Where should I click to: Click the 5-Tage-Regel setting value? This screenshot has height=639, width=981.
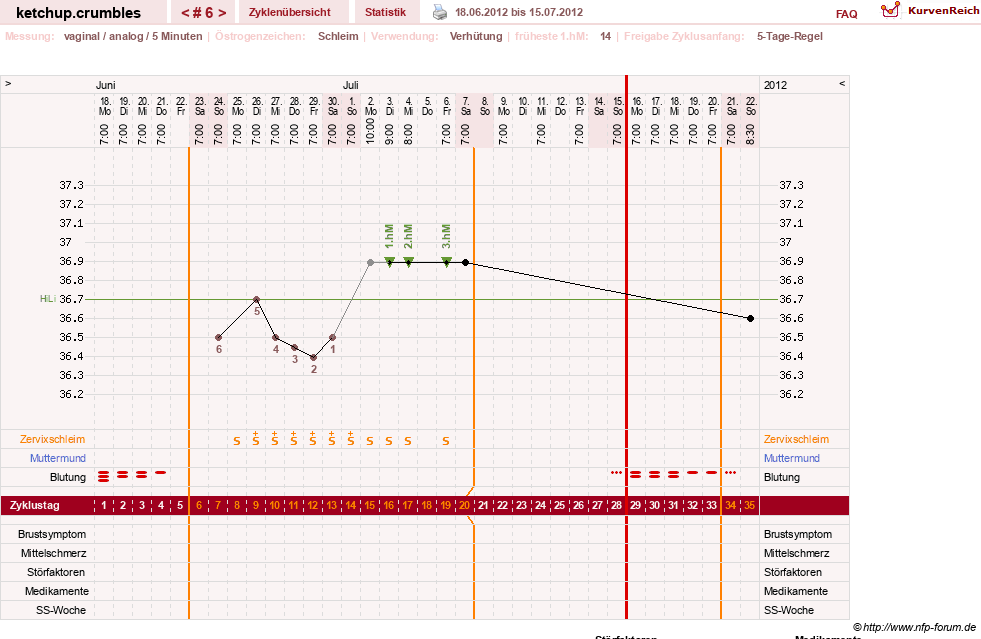[790, 36]
